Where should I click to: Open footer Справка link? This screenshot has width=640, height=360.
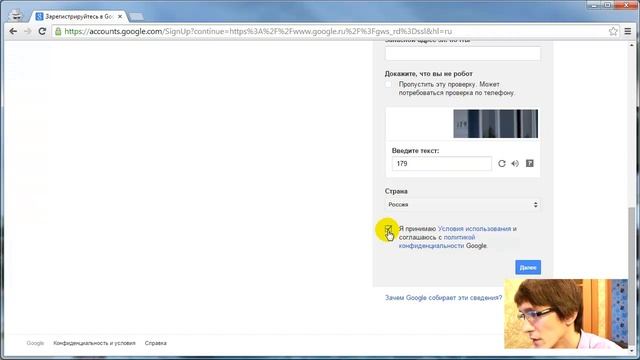click(x=156, y=343)
